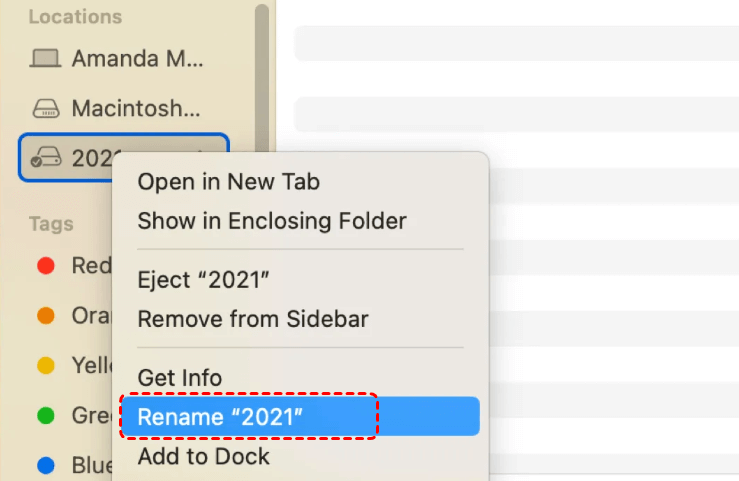Screen dimensions: 739x481
Task: Choose Rename "2021" menu entry
Action: click(301, 416)
